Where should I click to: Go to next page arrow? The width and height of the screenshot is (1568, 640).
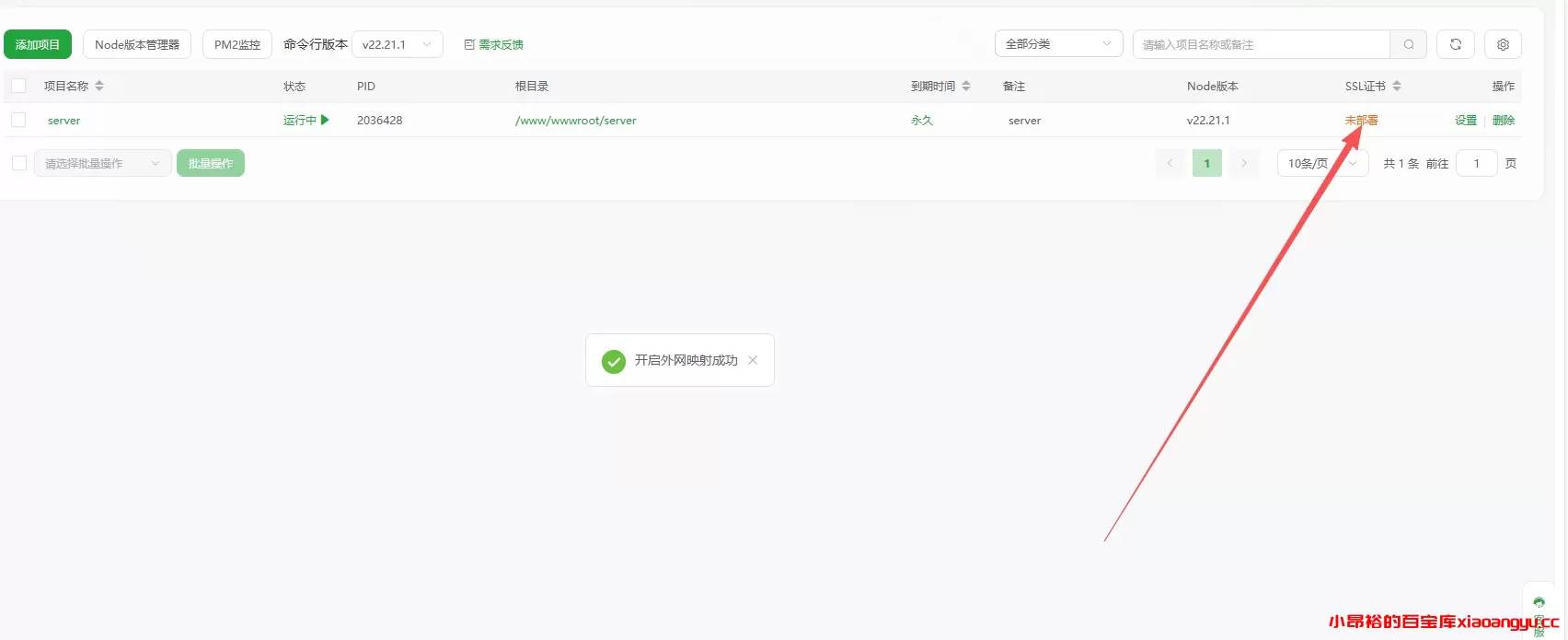point(1244,163)
